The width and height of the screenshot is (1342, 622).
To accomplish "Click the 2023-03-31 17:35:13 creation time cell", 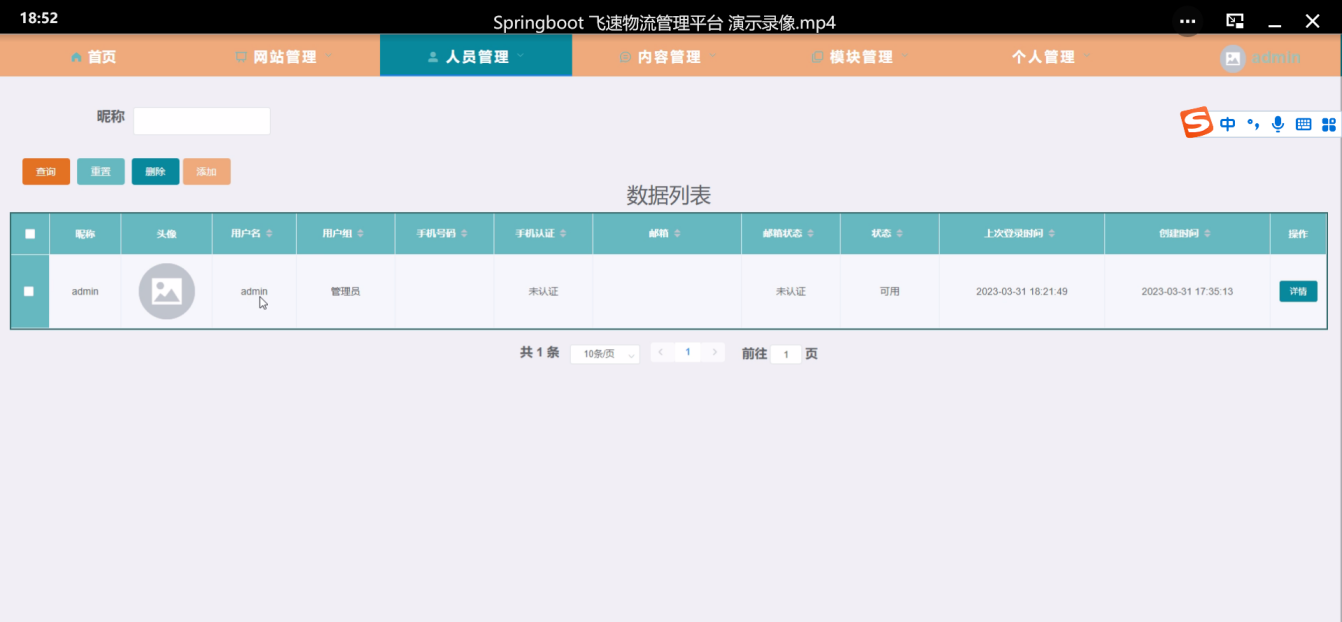I will pos(1187,291).
